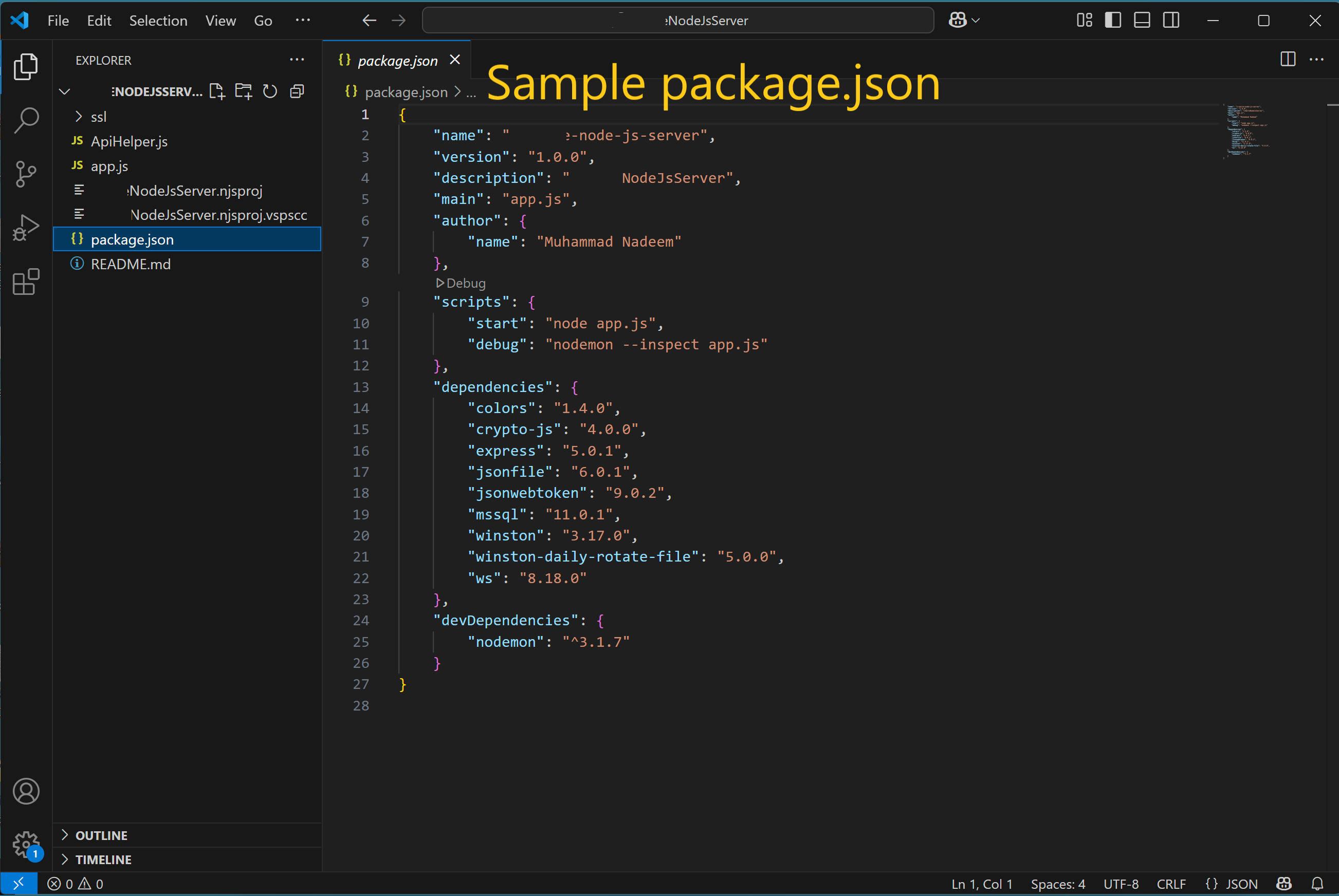The width and height of the screenshot is (1339, 896).
Task: Show errors and warnings problems panel
Action: pyautogui.click(x=75, y=884)
